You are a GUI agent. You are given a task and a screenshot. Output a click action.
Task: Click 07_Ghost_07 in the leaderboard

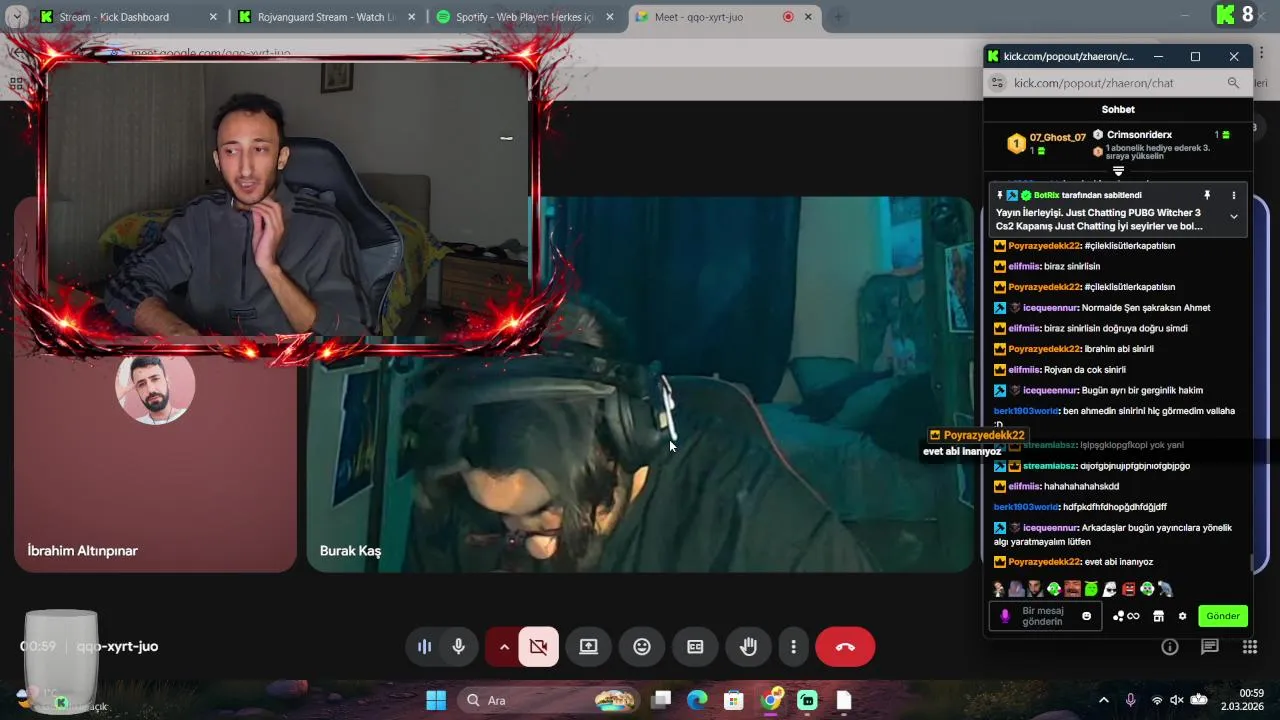pos(1058,138)
